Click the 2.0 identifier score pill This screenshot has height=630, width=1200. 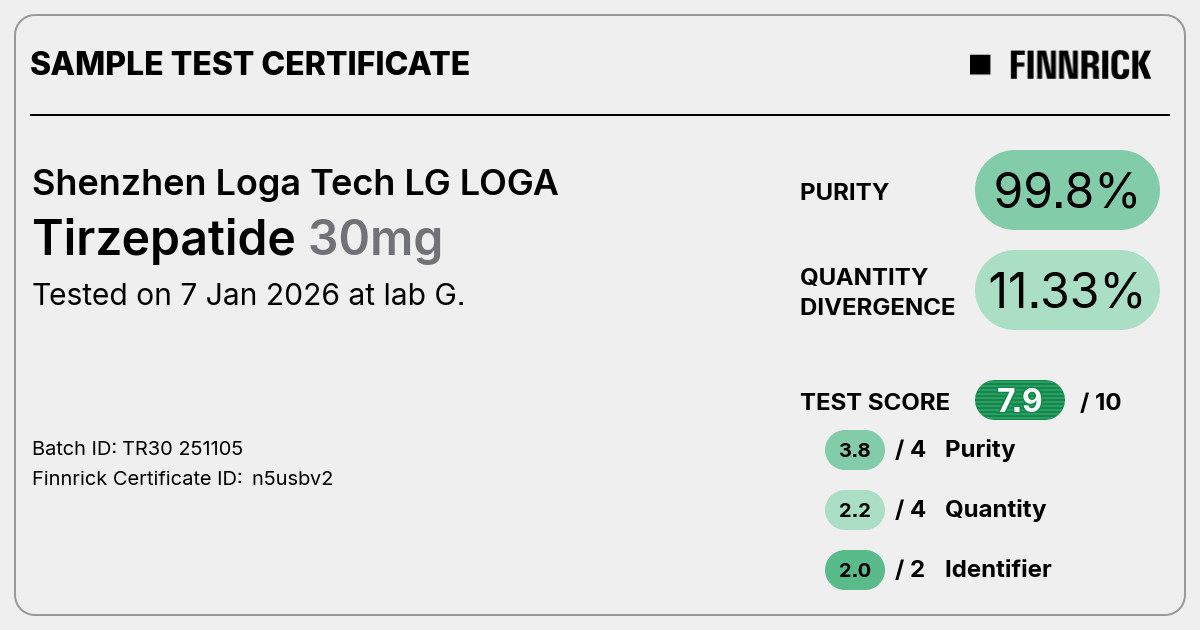click(855, 570)
